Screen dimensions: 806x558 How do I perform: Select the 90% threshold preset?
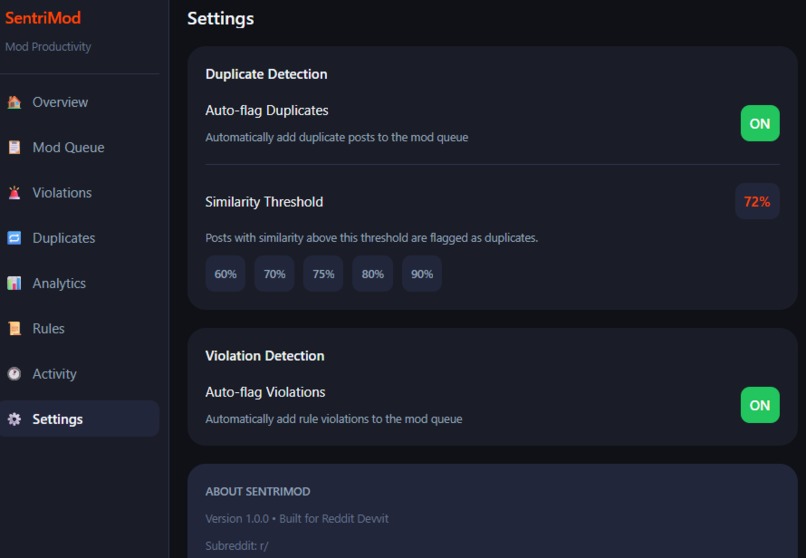click(x=422, y=274)
